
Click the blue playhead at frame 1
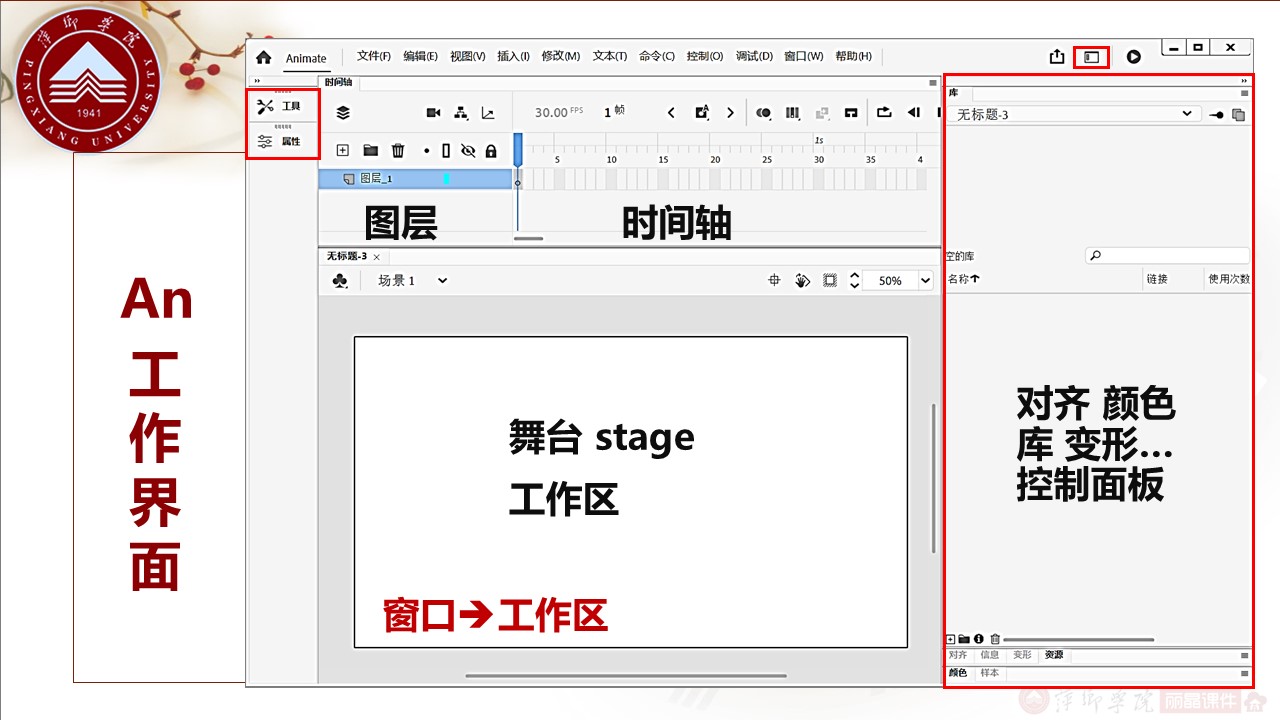(518, 149)
